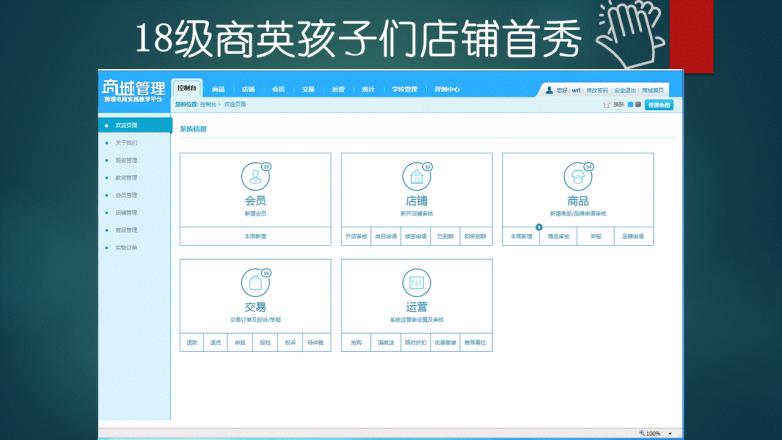Click the 商品 product circle icon
The image size is (782, 440).
(x=577, y=177)
